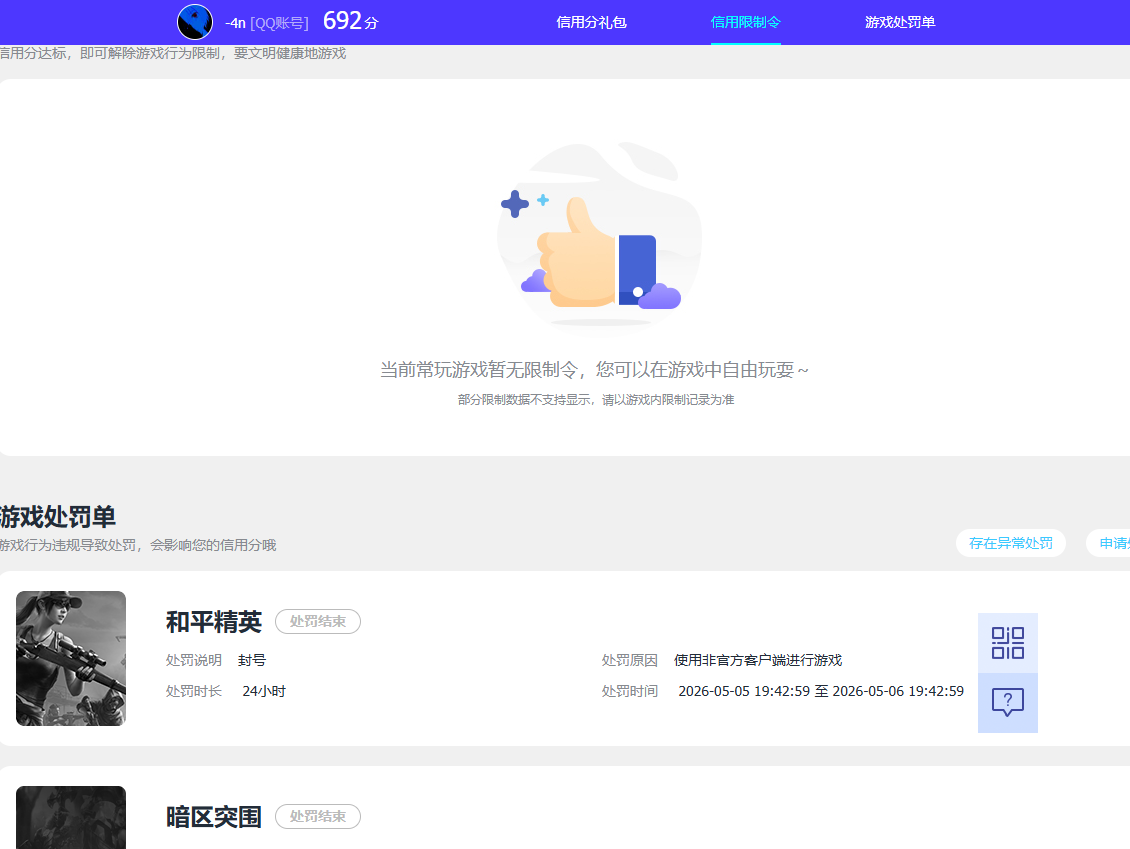
Task: Click the 存在异常处罚 button
Action: (1010, 543)
